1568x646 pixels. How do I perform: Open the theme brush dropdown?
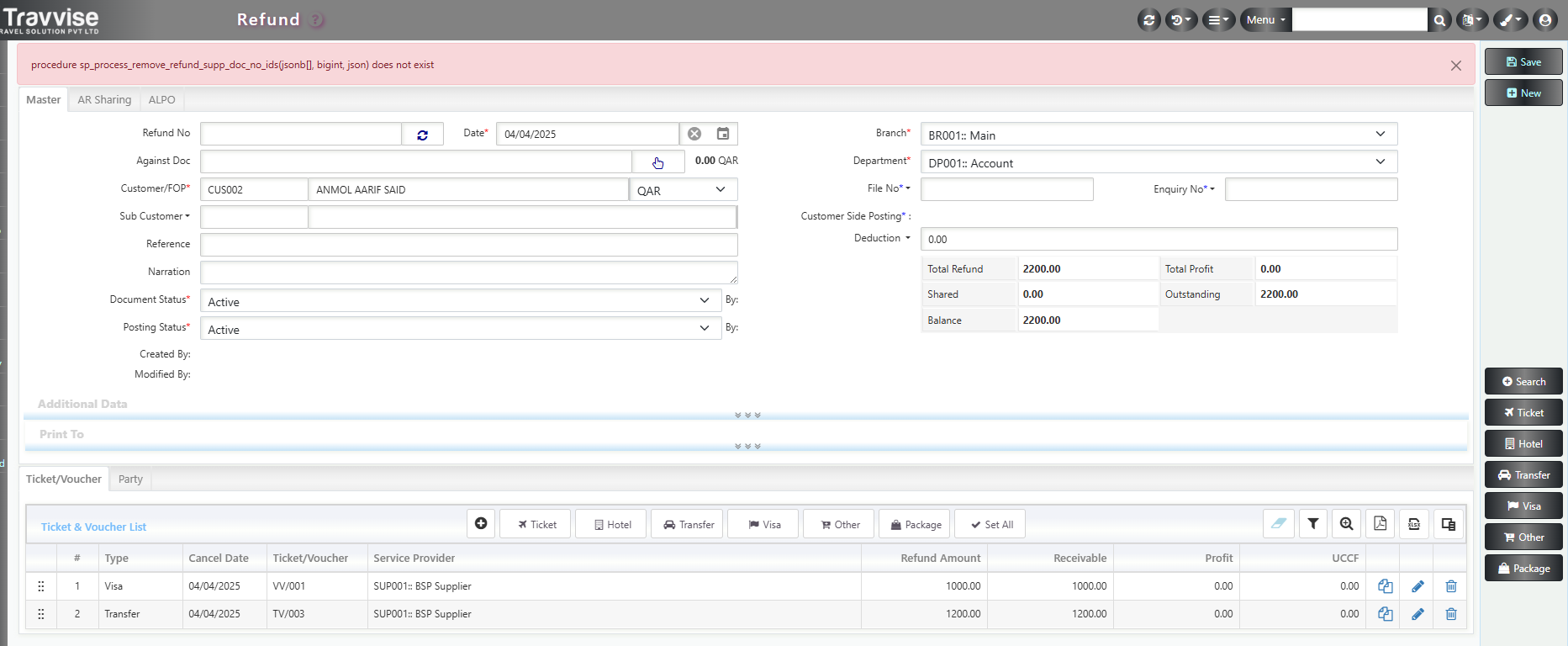[x=1511, y=20]
